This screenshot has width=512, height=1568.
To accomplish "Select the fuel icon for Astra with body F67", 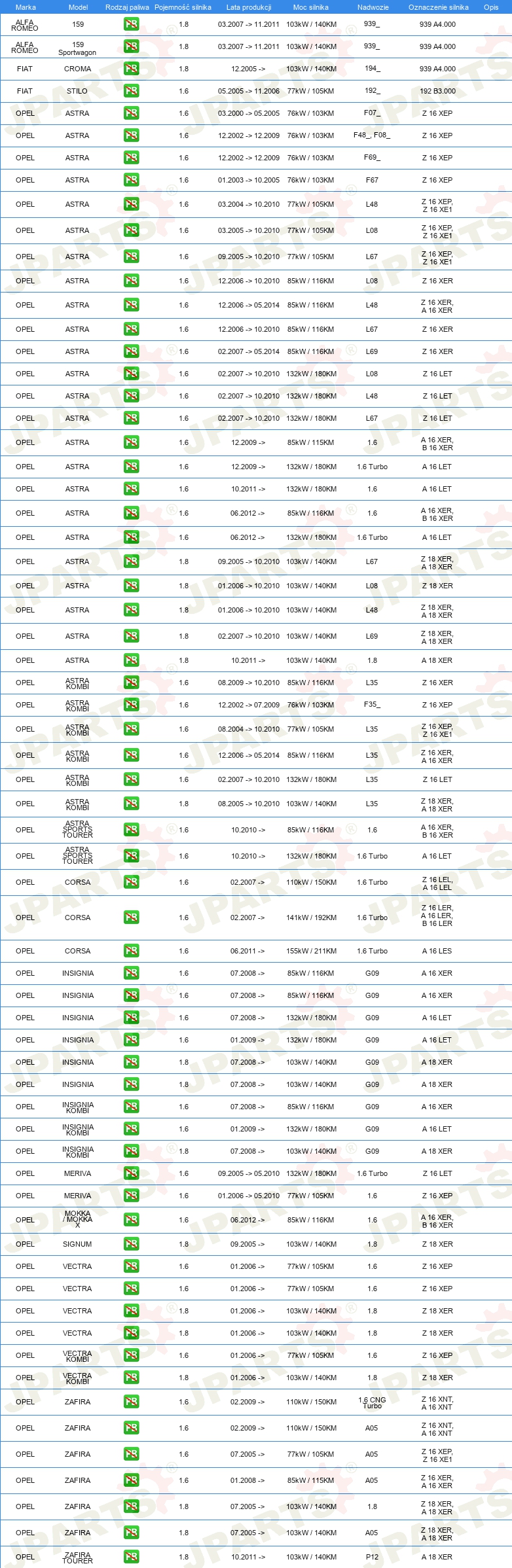I will (x=131, y=180).
